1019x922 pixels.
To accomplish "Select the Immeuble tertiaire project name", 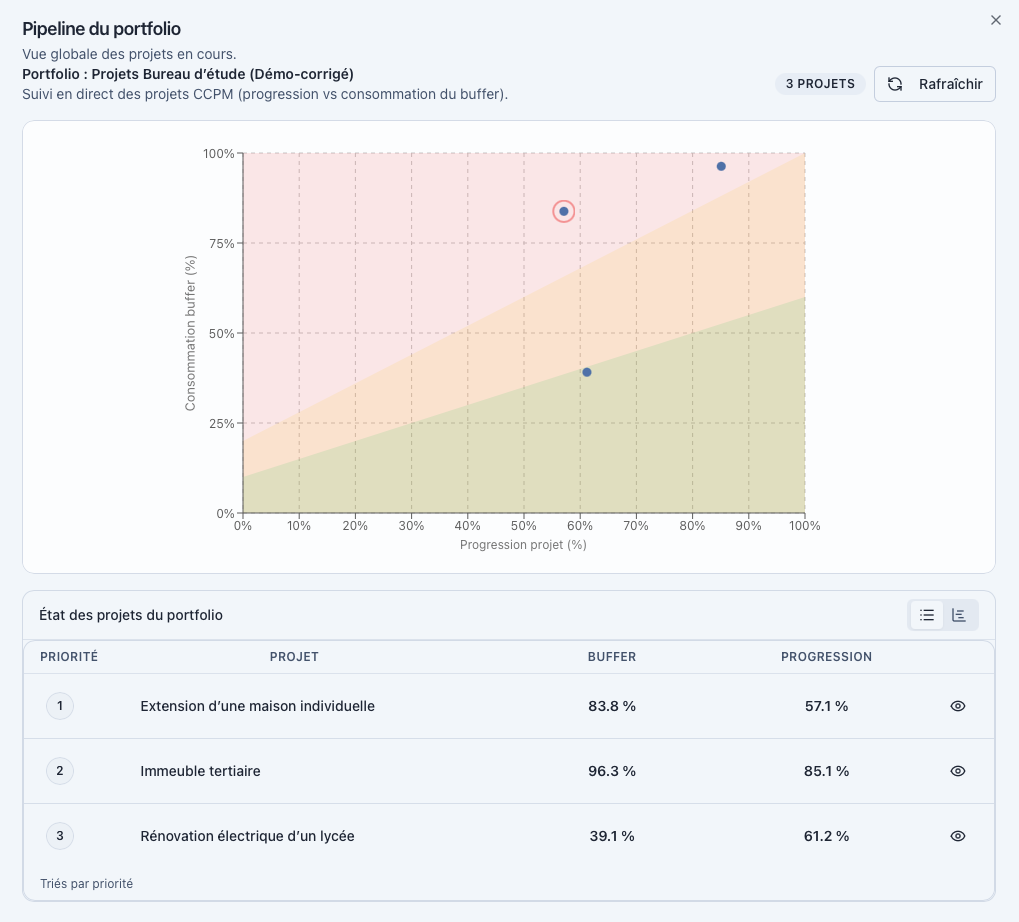I will click(x=200, y=771).
